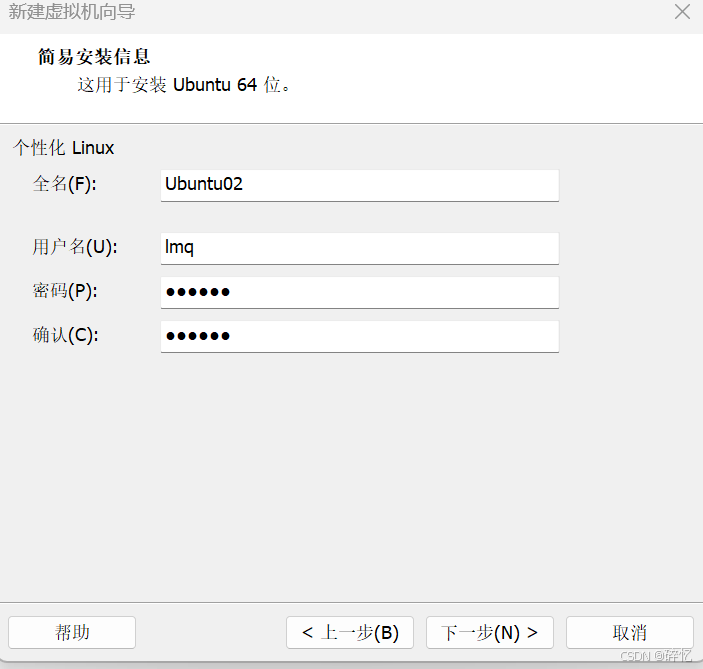
Task: Go back with the 上一步(B) button
Action: point(350,632)
